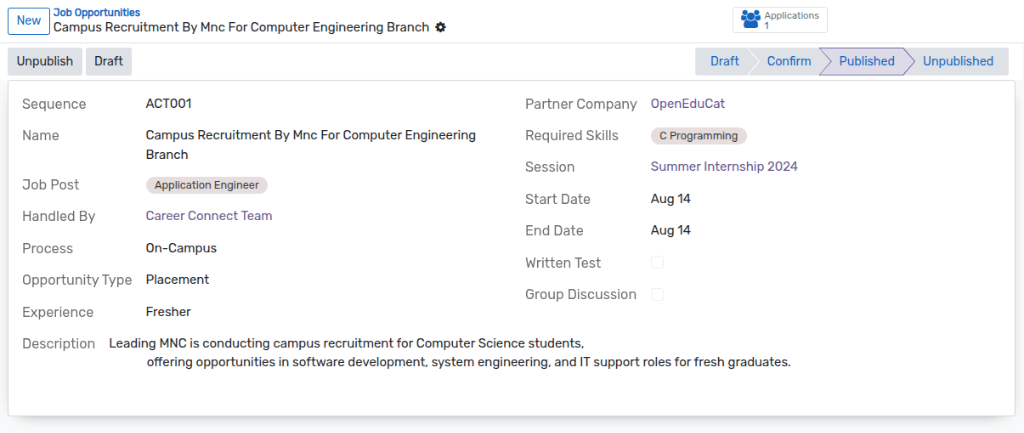Click the Start Date value Aug 14

(x=671, y=199)
